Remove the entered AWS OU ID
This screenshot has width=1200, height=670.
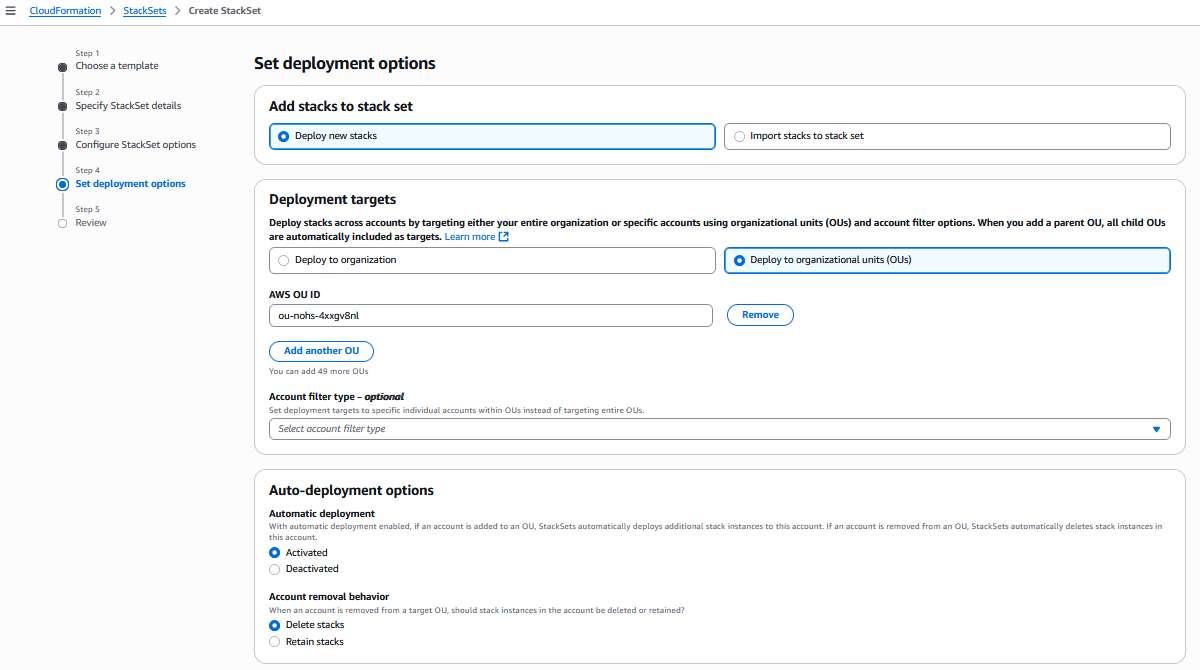coord(760,314)
